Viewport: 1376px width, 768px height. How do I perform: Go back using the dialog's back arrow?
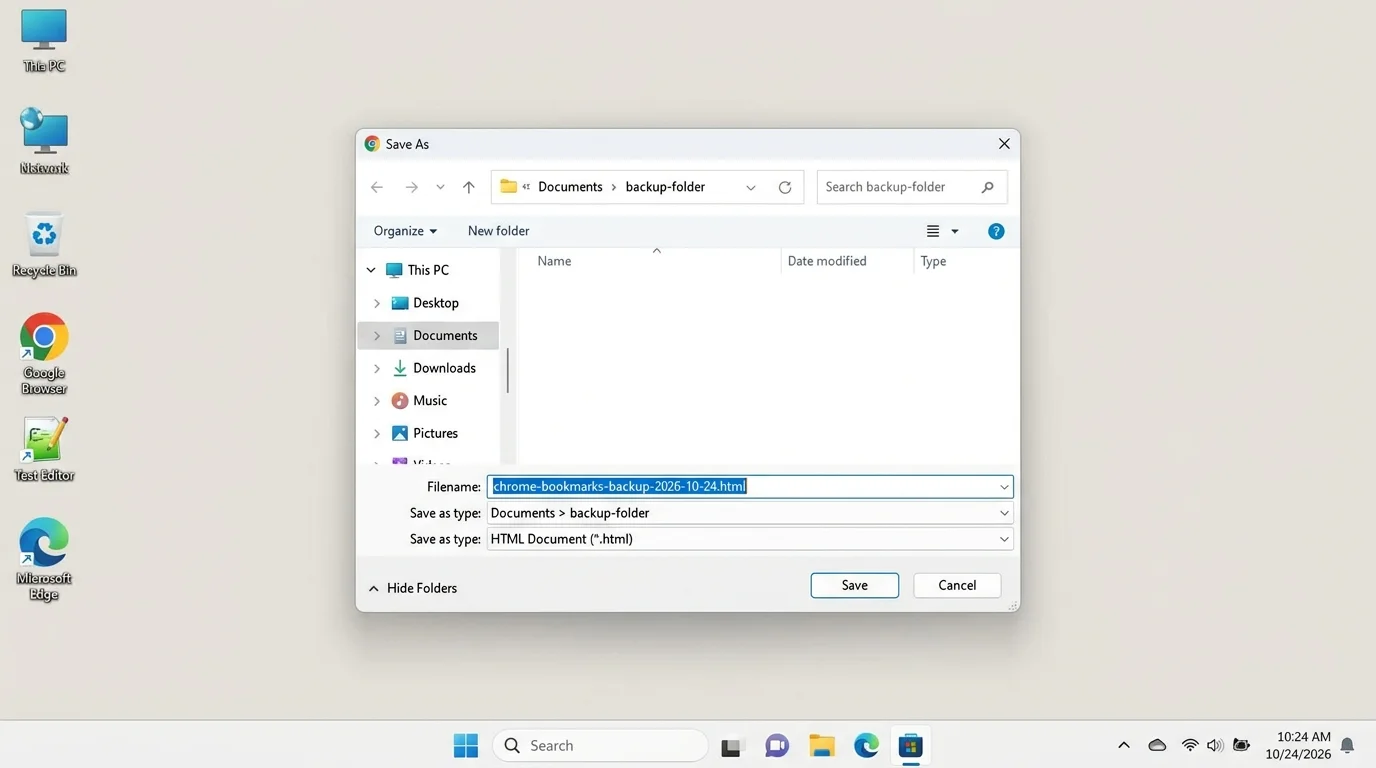coord(377,187)
